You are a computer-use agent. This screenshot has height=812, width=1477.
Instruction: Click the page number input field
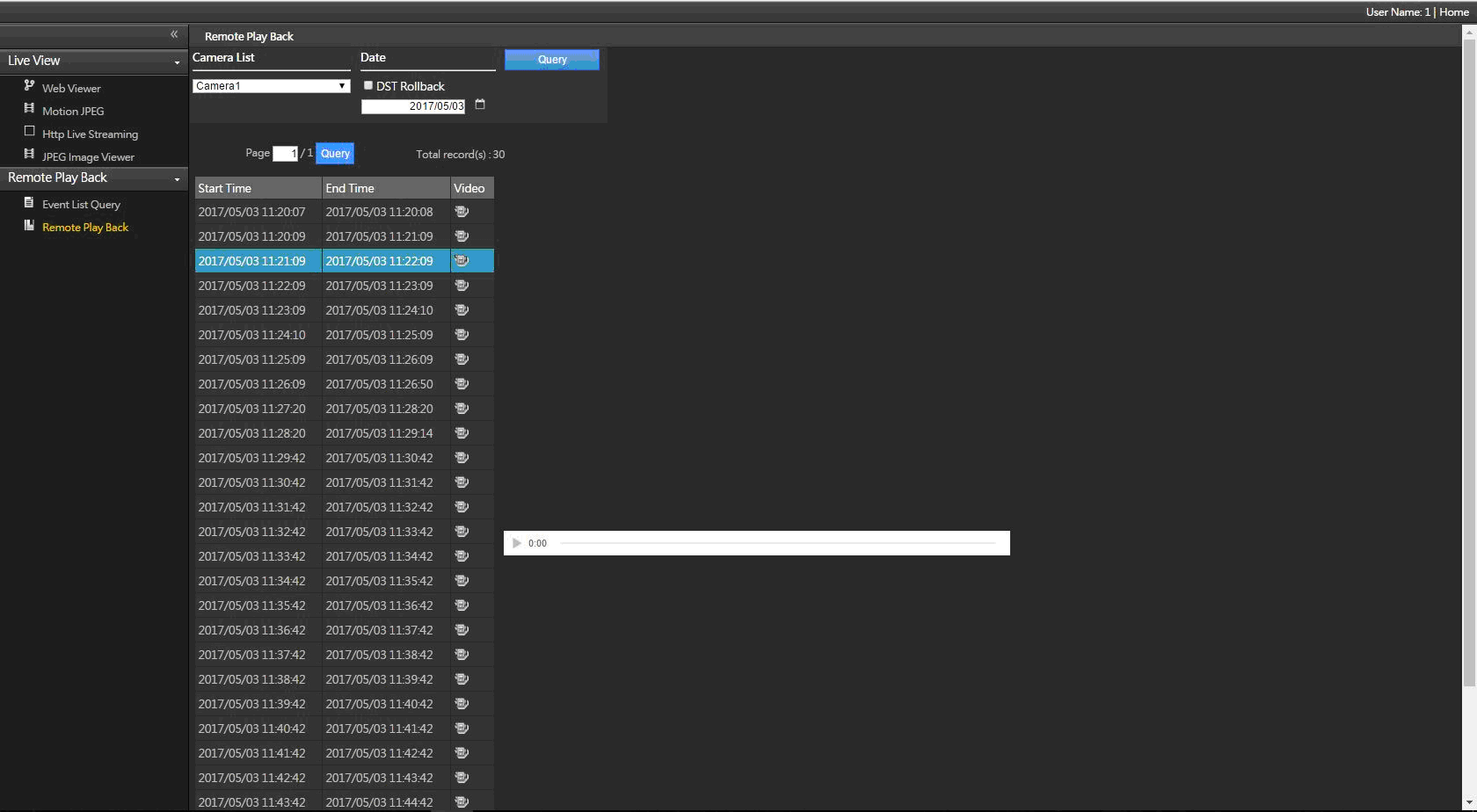(285, 154)
